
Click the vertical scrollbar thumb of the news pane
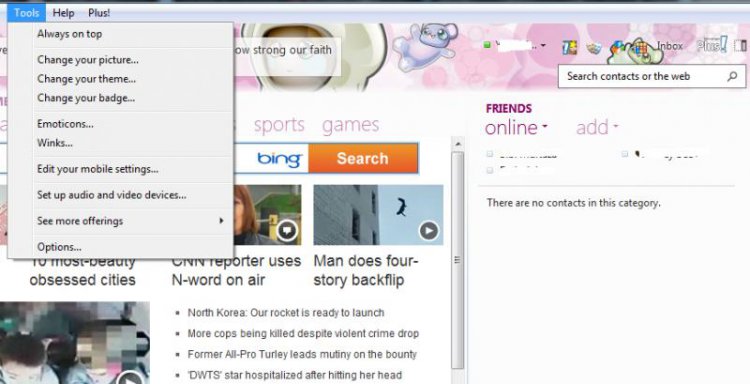point(458,260)
